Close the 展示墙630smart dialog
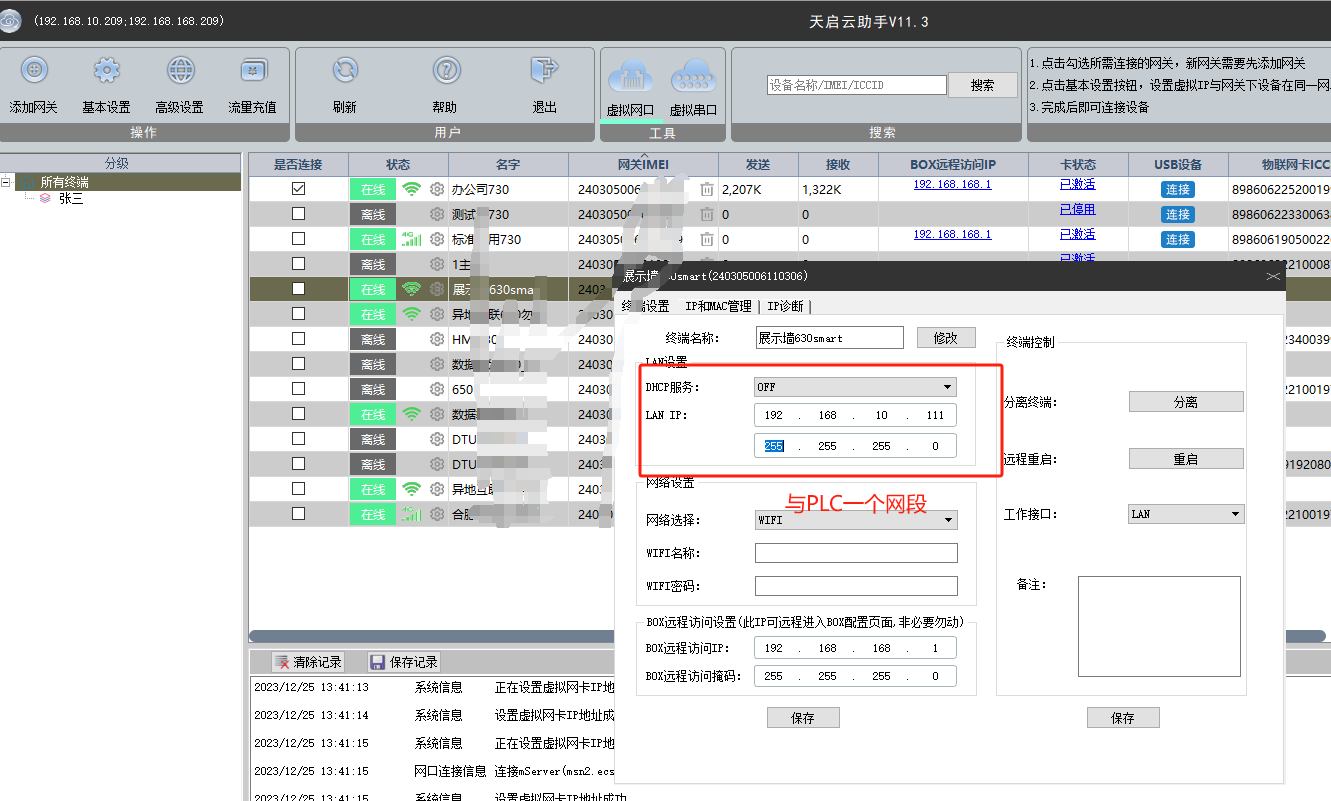 click(1272, 276)
